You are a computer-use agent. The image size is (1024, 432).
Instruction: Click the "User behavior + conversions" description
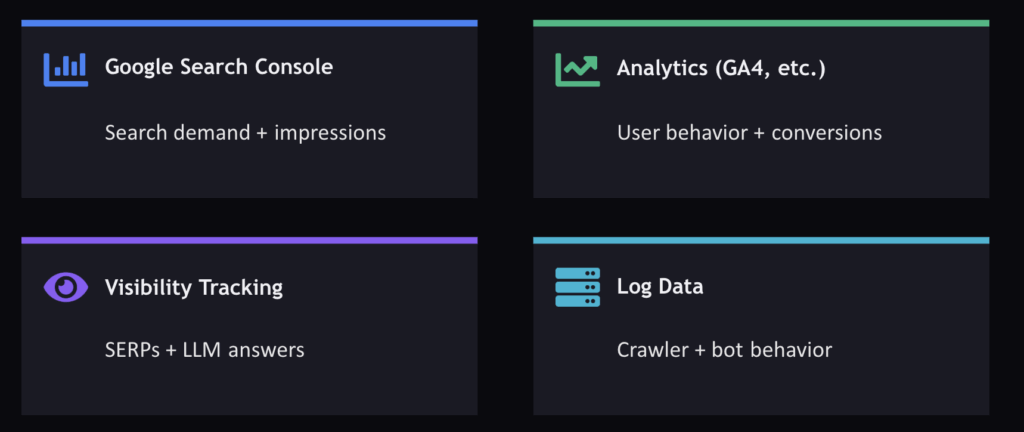point(749,132)
